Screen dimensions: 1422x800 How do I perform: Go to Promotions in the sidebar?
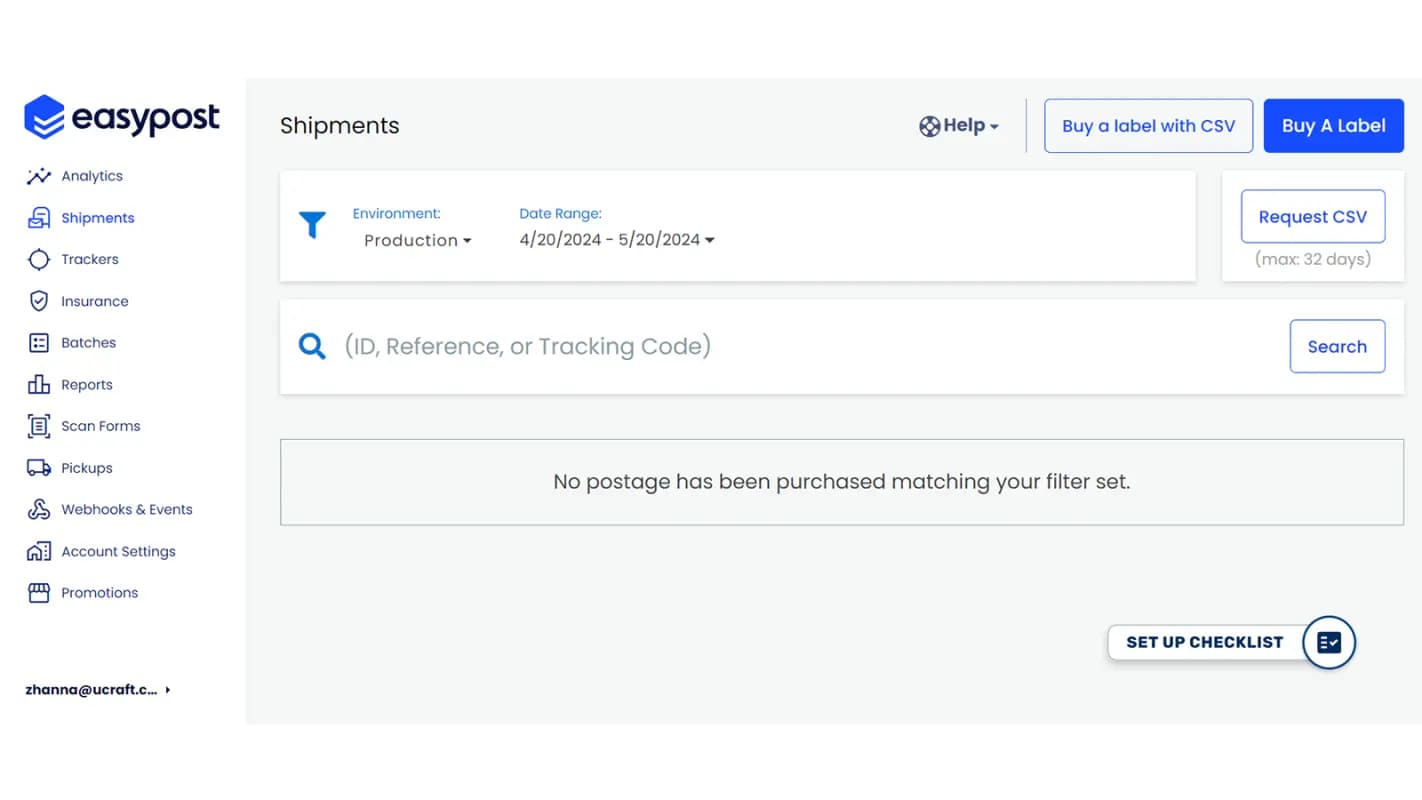(x=99, y=593)
